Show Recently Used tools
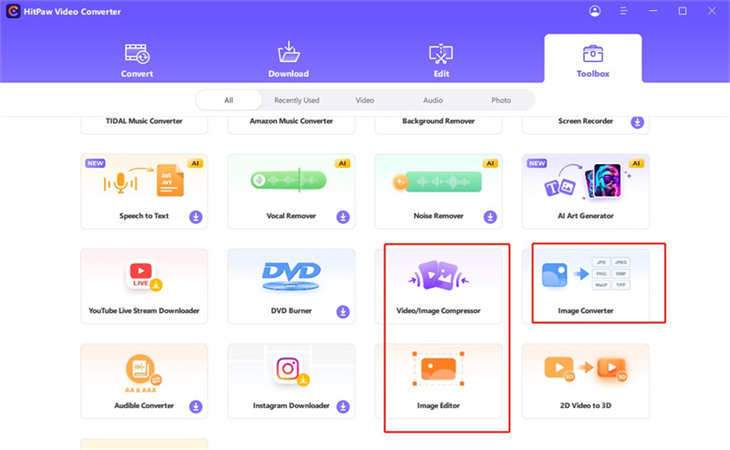Viewport: 730px width, 450px height. tap(297, 100)
